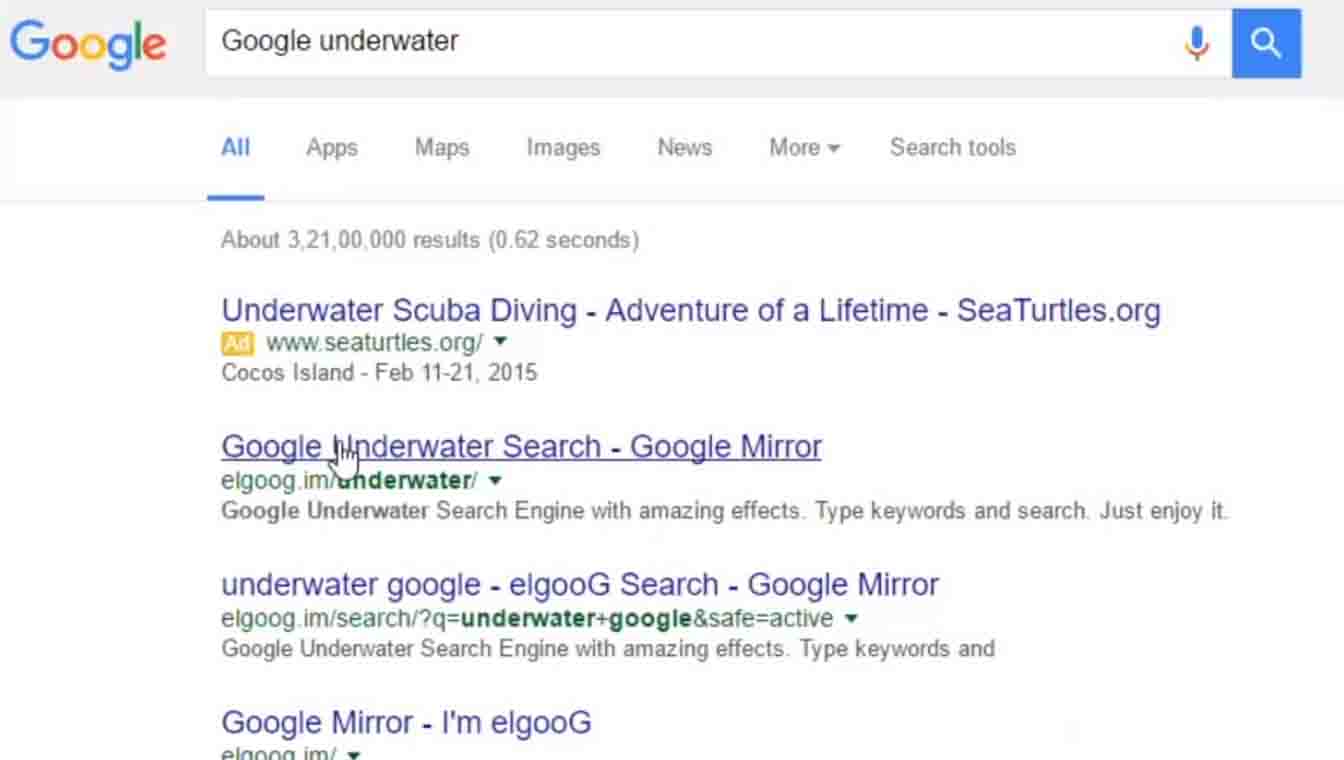Activate voice search microphone icon

1196,43
